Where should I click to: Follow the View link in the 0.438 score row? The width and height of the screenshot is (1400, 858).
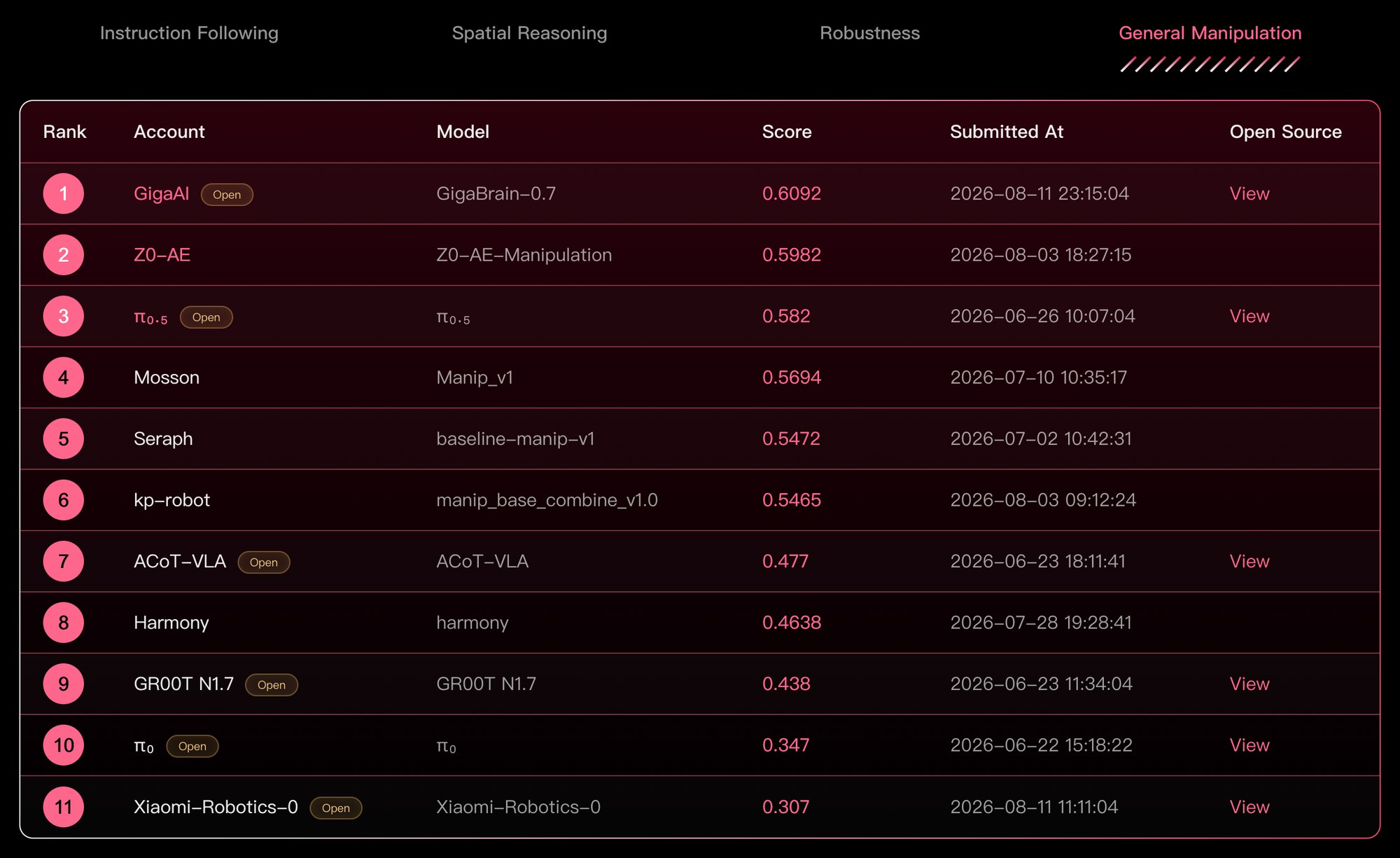(1249, 684)
